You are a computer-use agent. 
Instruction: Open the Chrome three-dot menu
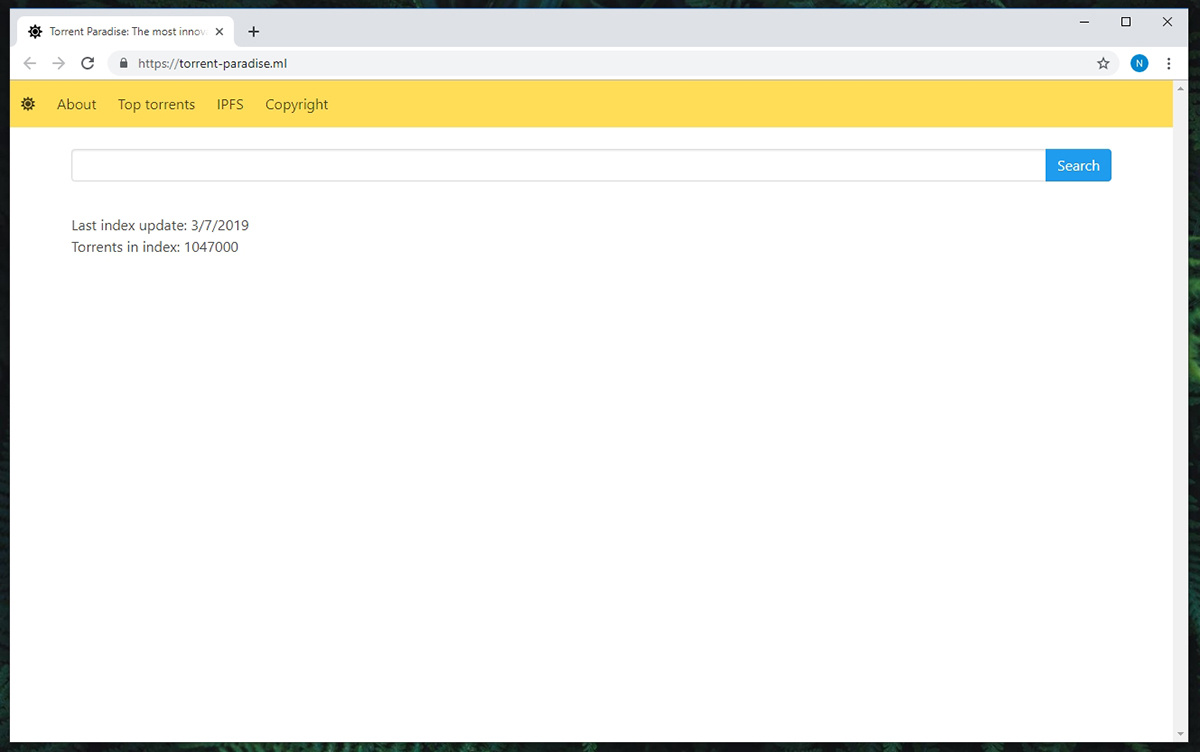pos(1169,63)
